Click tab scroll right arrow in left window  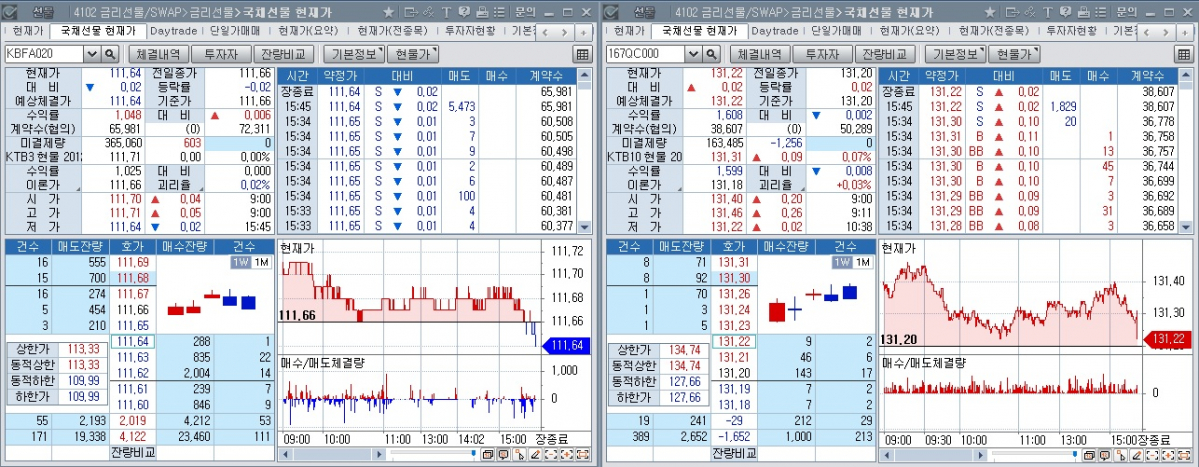(x=565, y=32)
